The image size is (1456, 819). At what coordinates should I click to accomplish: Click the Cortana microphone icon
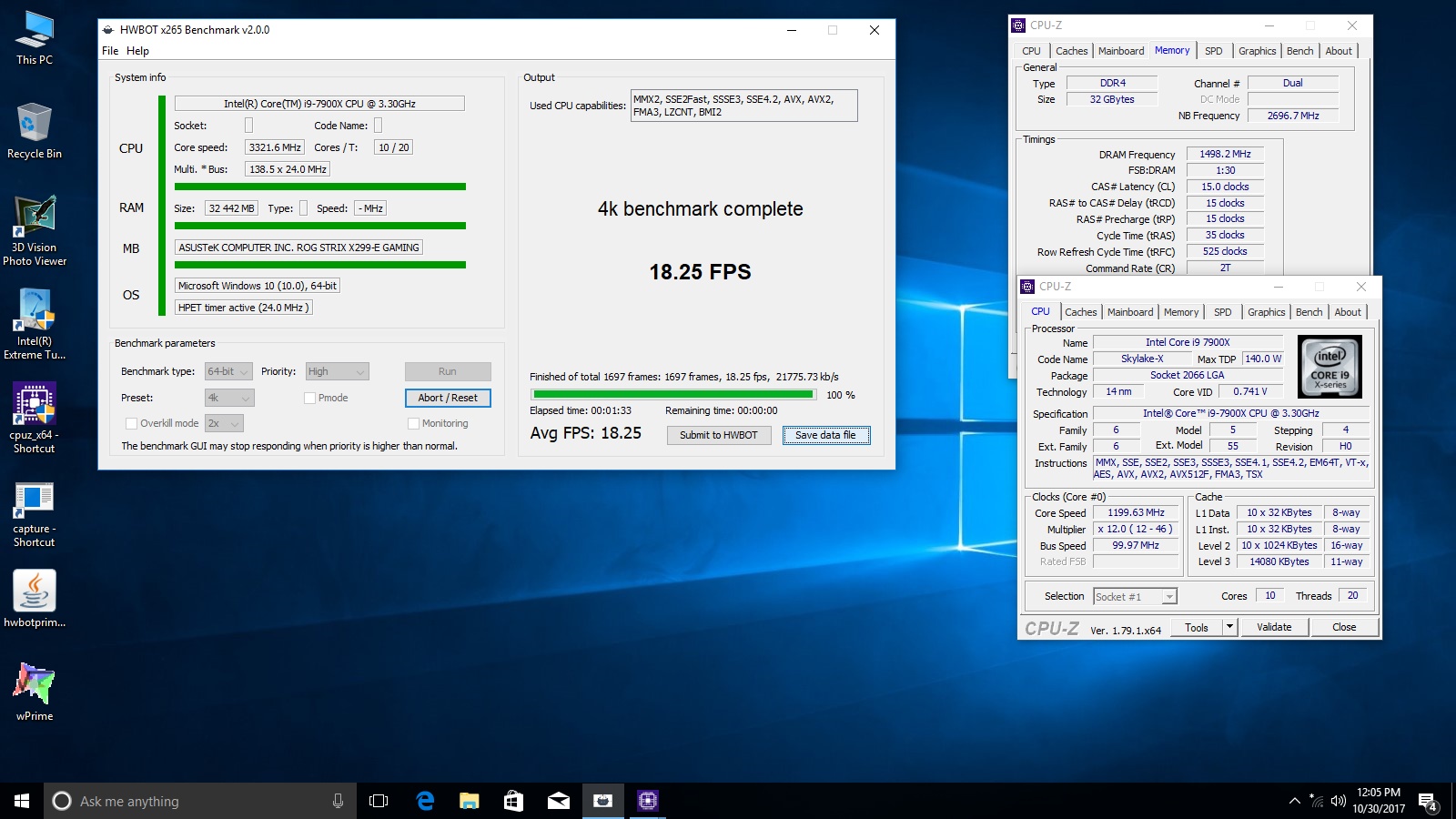click(x=338, y=801)
